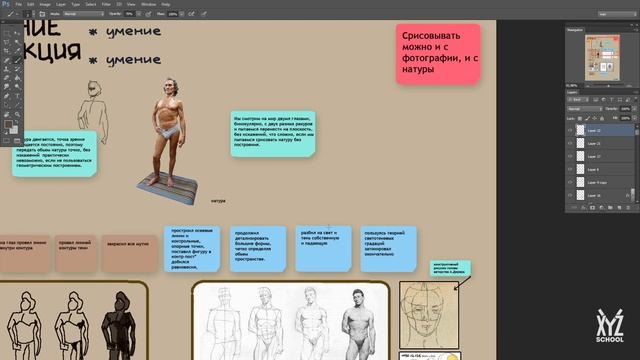Click the Navigator preview thumbnail

pos(602,58)
